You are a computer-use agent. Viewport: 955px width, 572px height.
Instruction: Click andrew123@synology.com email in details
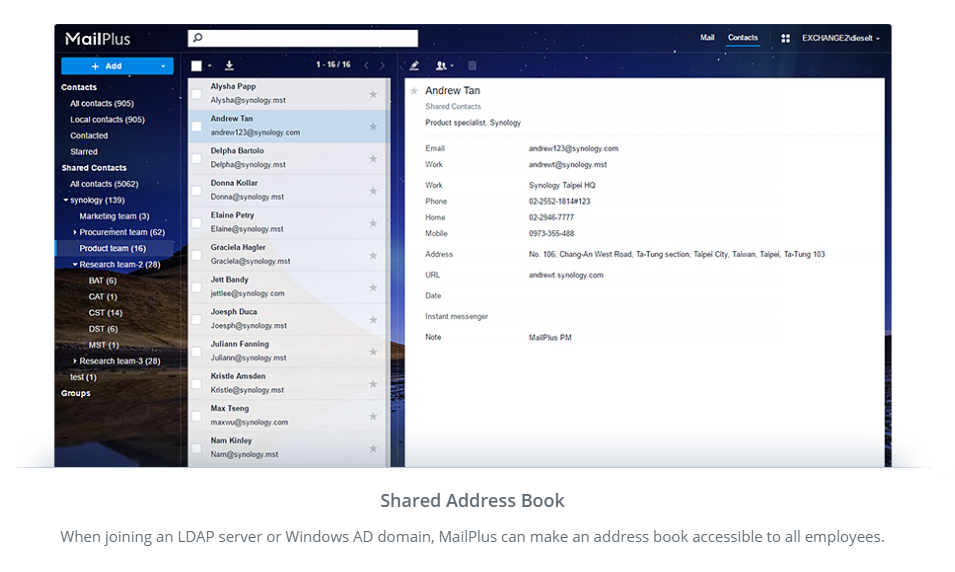coord(573,149)
